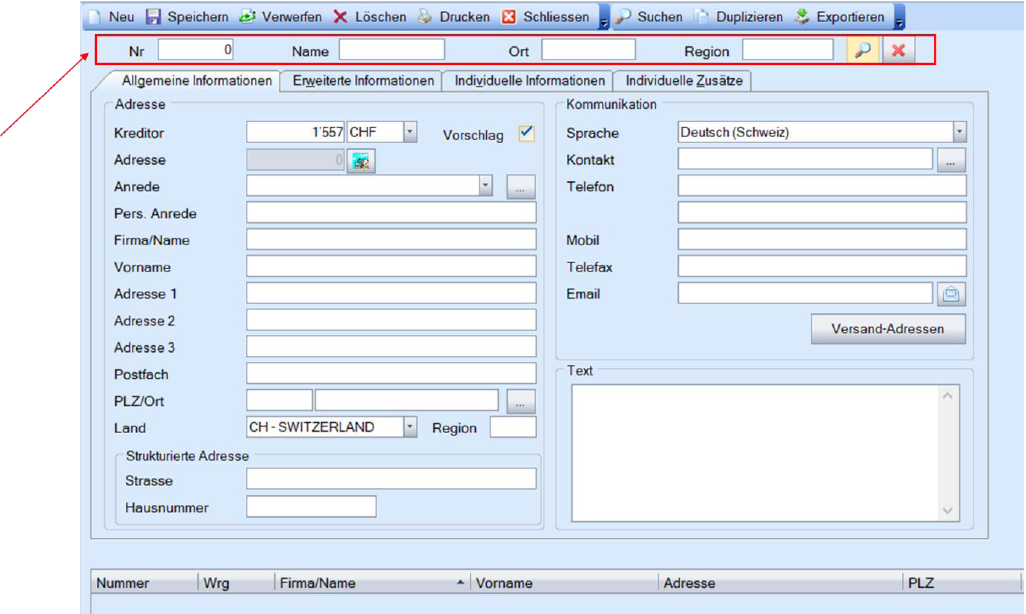Sort list by Firma/Name column header
Viewport: 1026px width, 614px height.
[x=370, y=583]
